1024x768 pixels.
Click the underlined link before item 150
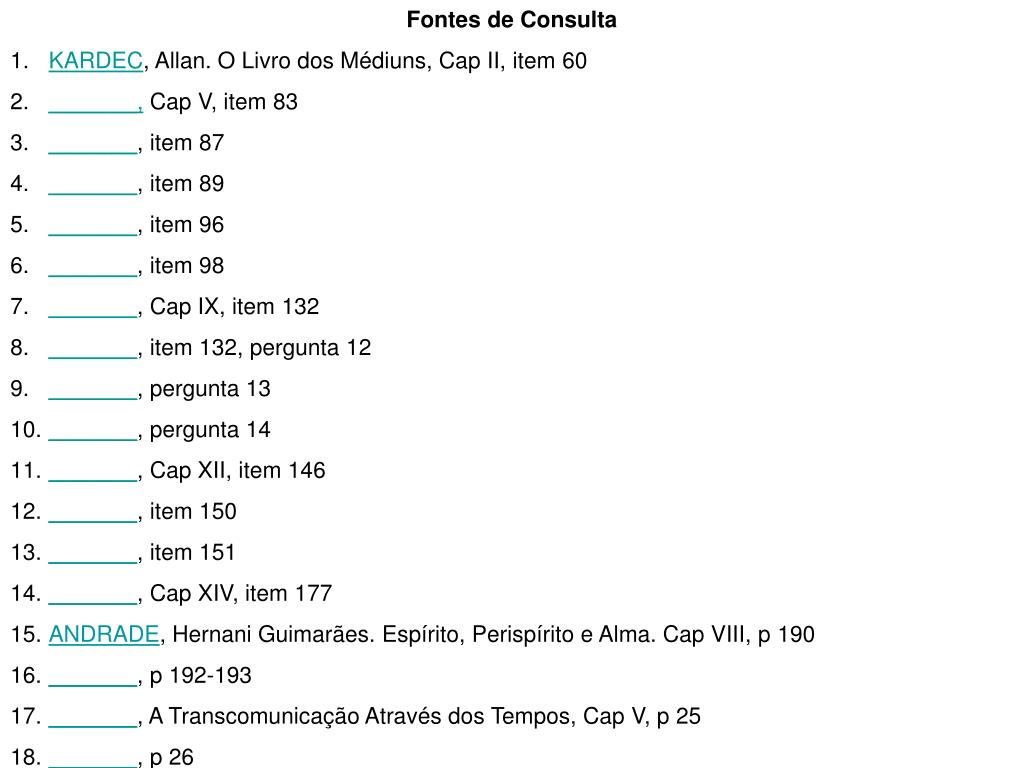point(93,514)
